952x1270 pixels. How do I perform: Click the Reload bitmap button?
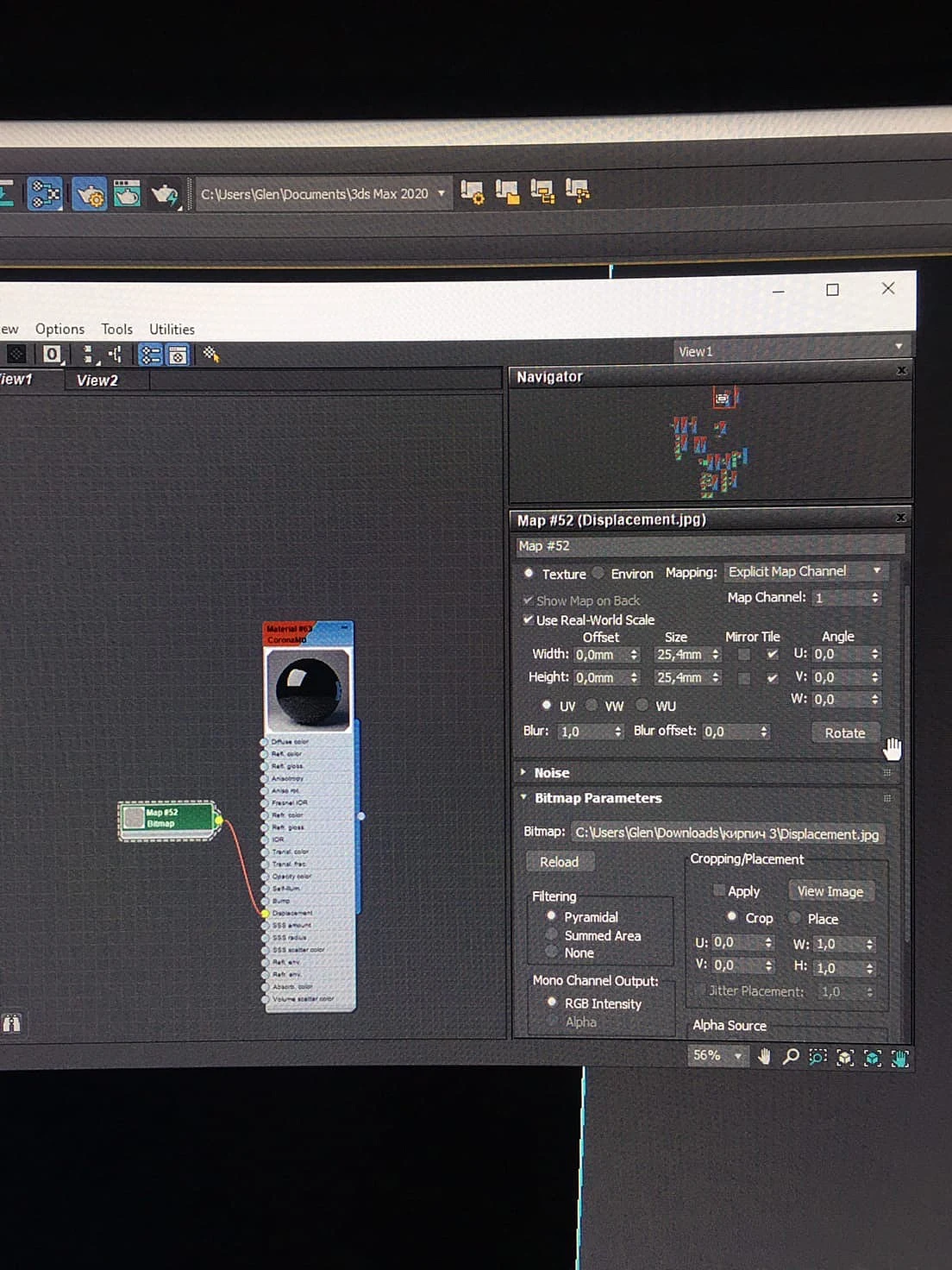click(x=560, y=862)
